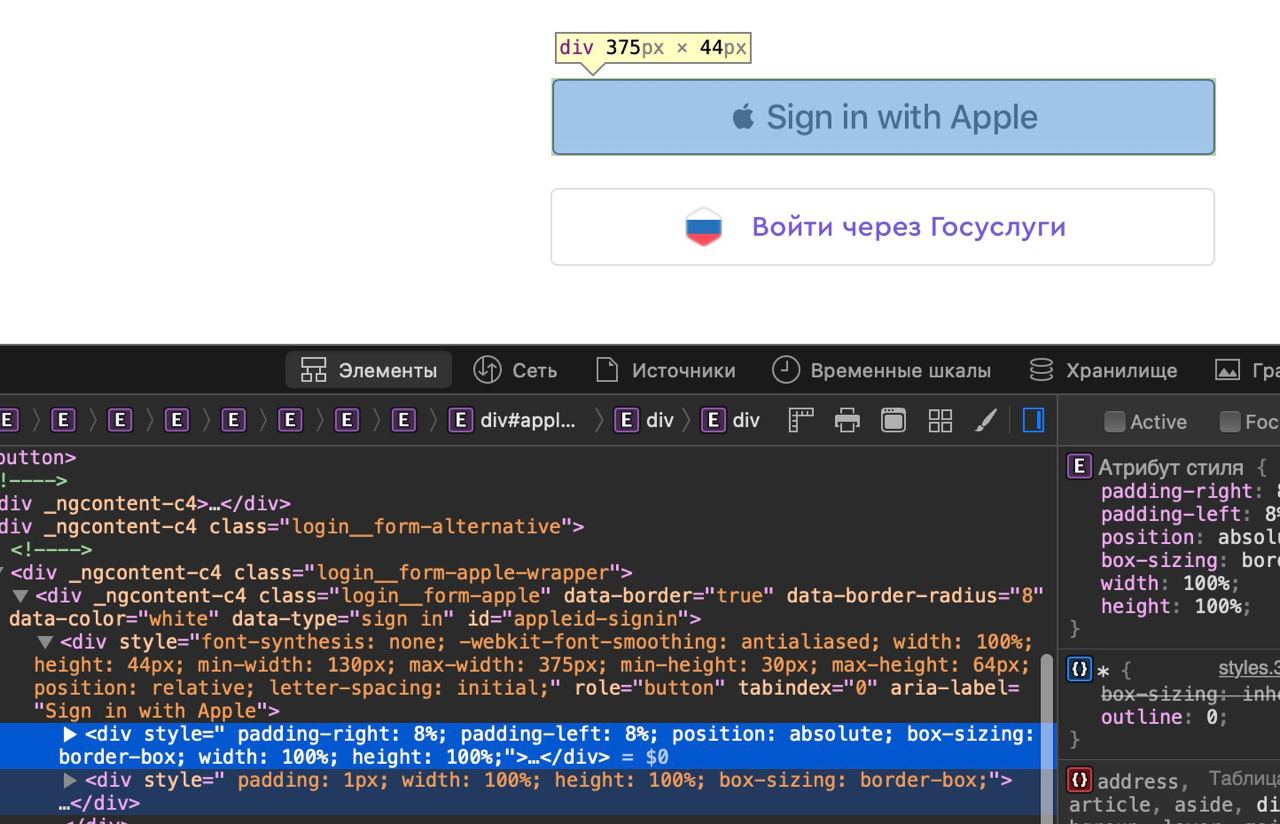
Task: Select the div breadcrumb right after div#appl…
Action: [x=645, y=421]
